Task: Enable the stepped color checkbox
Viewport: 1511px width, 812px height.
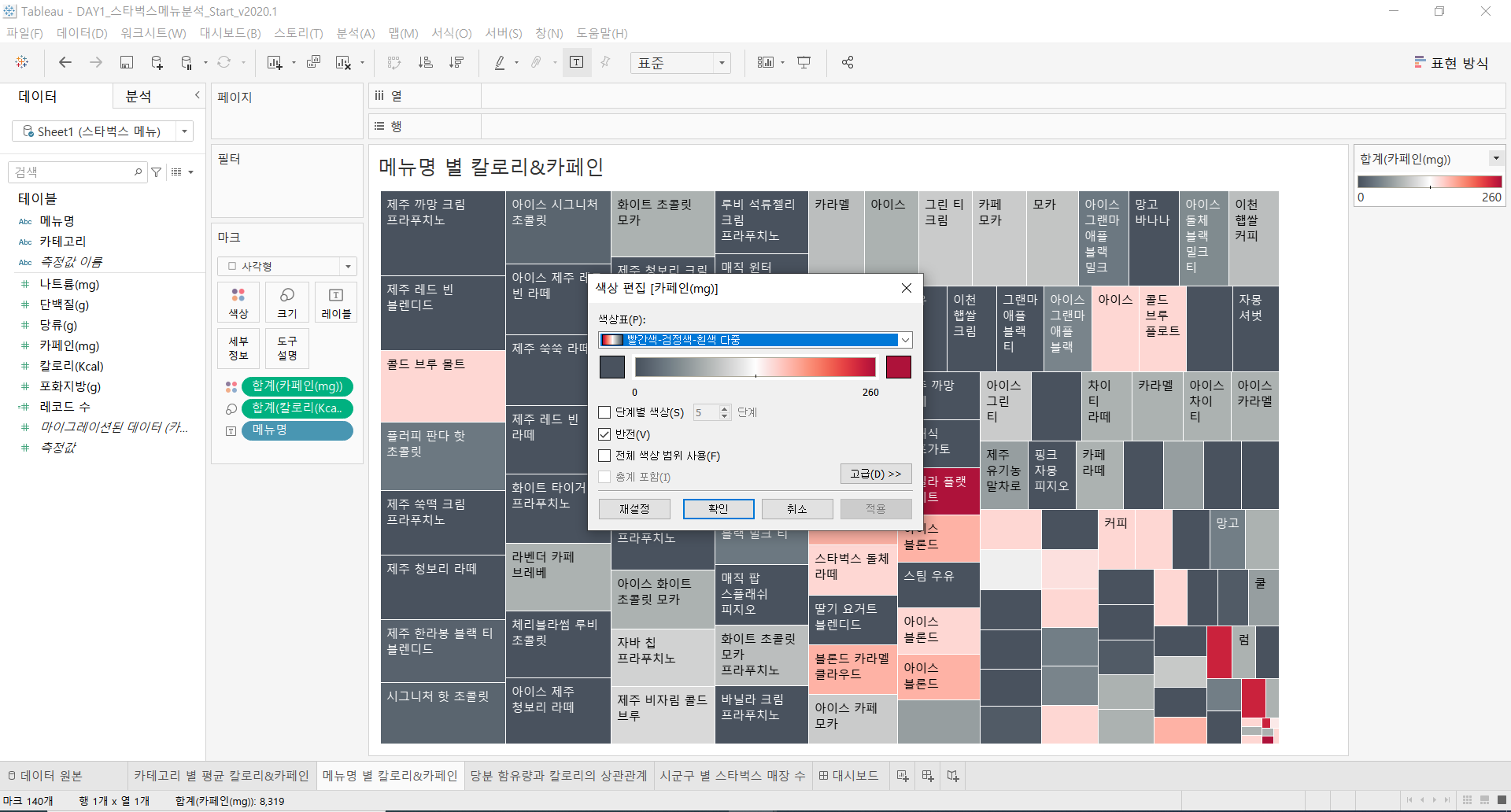Action: [604, 412]
